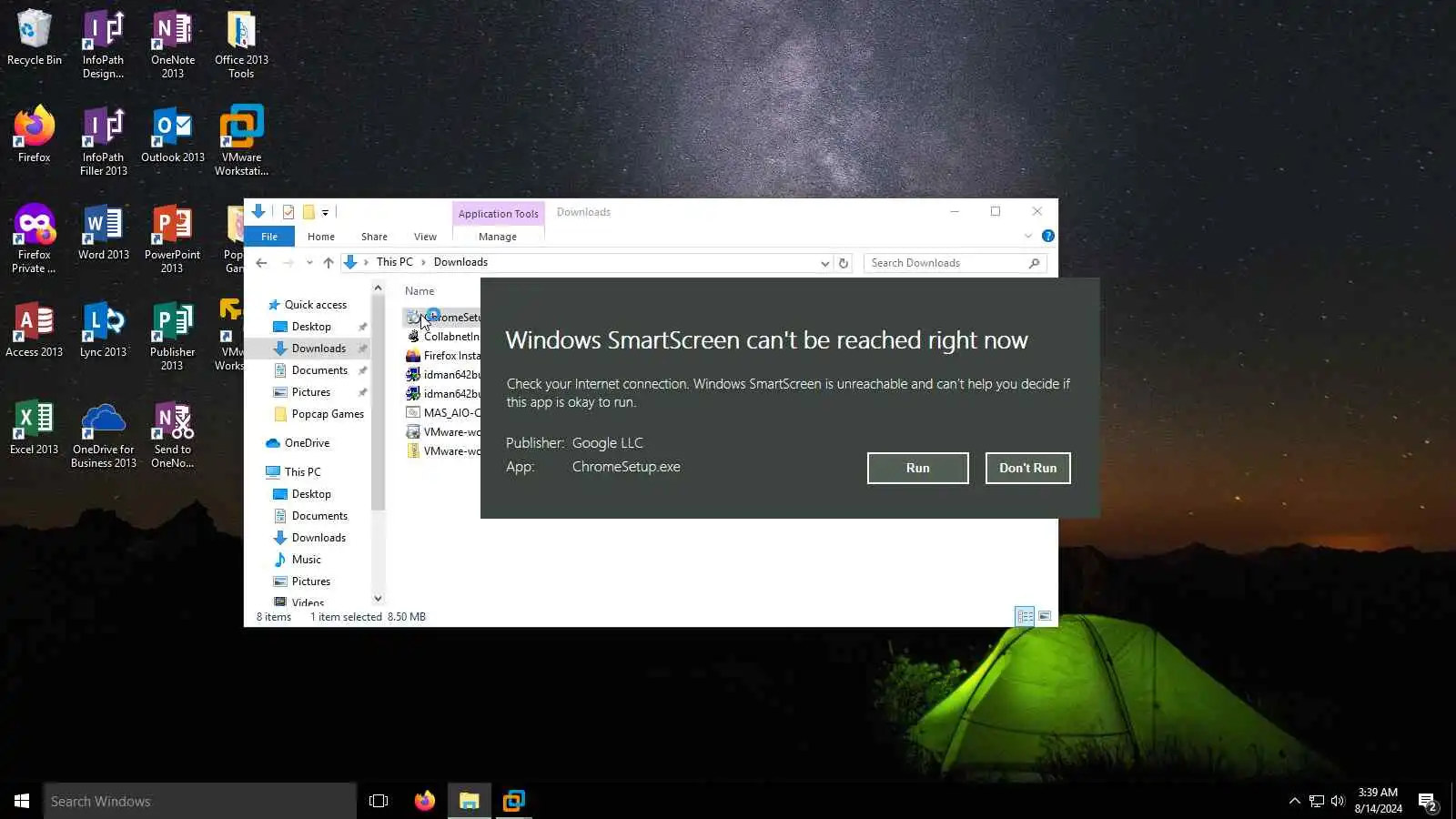Sort files by Name column header
The image size is (1456, 819).
[420, 291]
